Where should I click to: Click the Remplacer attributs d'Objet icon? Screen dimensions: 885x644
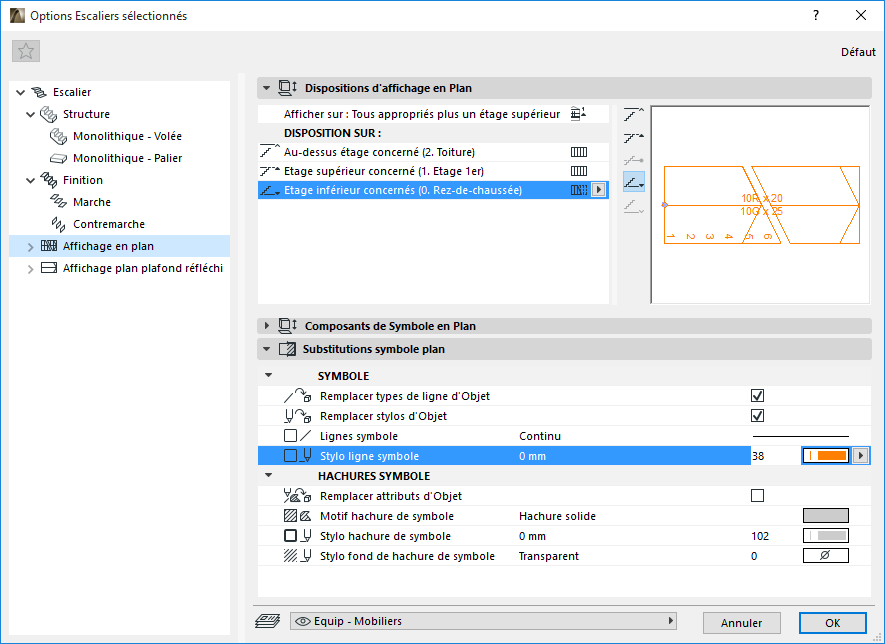click(297, 496)
